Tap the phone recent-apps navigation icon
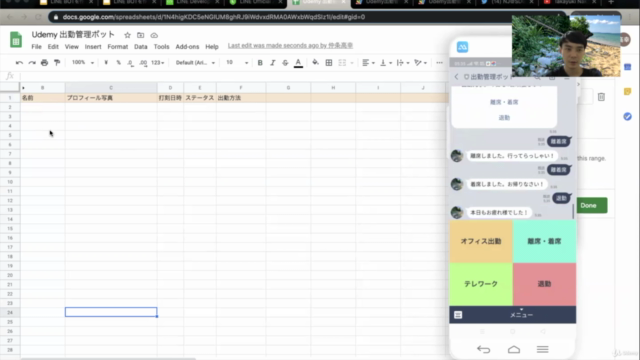The image size is (640, 360). coord(542,349)
